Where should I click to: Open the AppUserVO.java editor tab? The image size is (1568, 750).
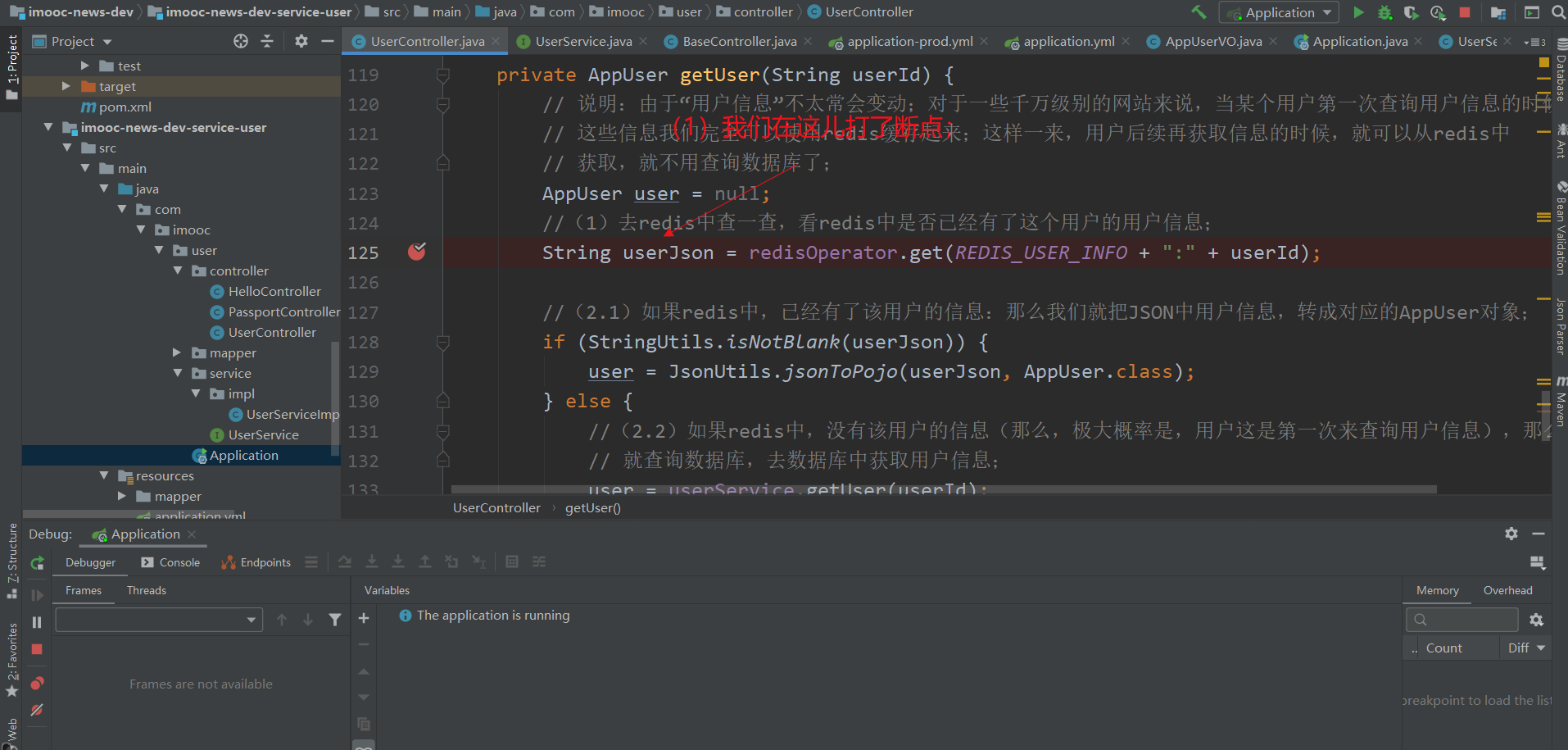[1212, 41]
